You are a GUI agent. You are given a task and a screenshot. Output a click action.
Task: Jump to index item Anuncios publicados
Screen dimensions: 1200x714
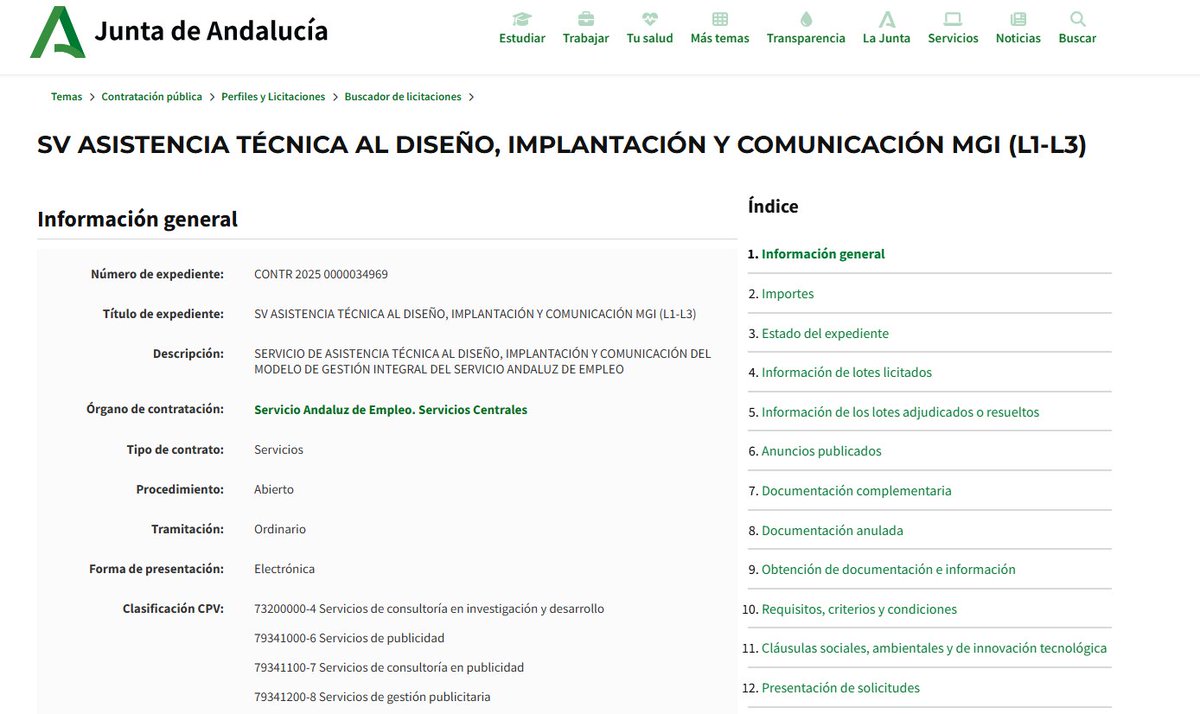tap(822, 451)
